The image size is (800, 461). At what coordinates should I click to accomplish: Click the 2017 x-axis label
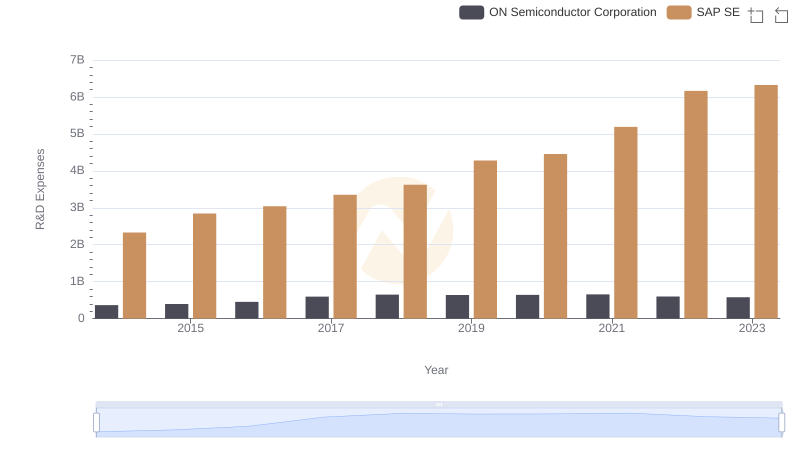tap(331, 328)
